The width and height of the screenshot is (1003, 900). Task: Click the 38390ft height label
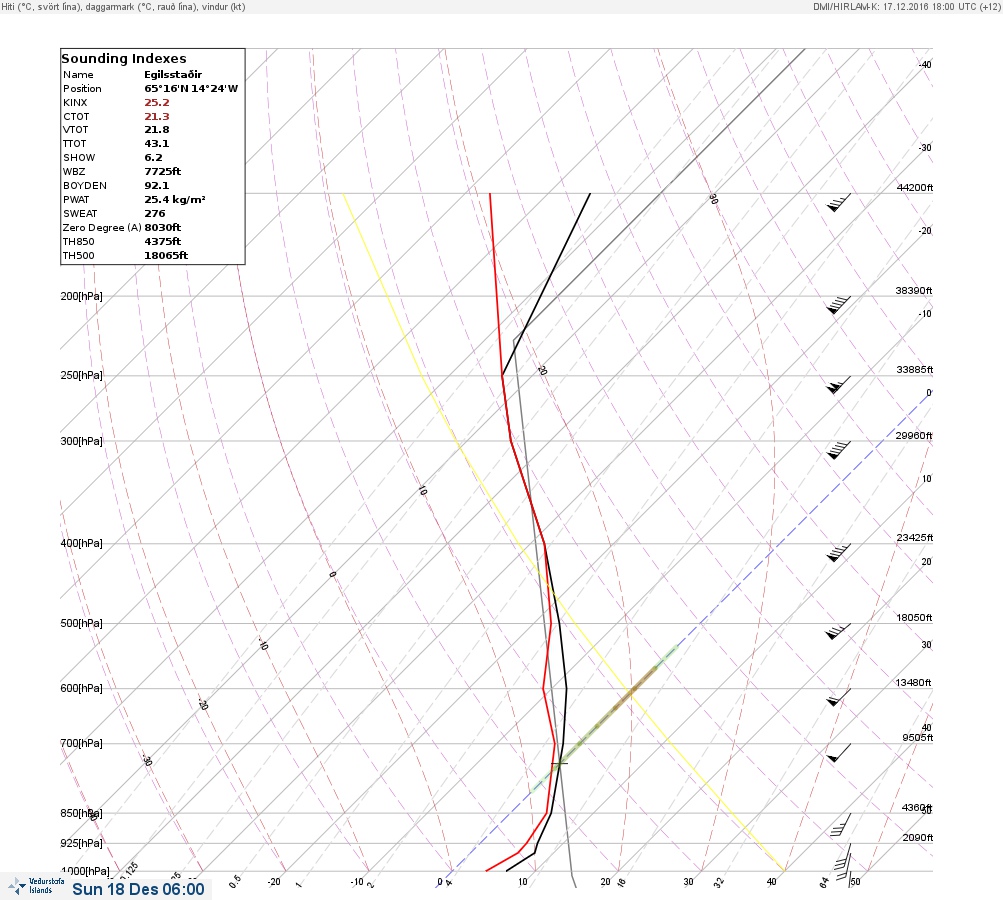913,290
